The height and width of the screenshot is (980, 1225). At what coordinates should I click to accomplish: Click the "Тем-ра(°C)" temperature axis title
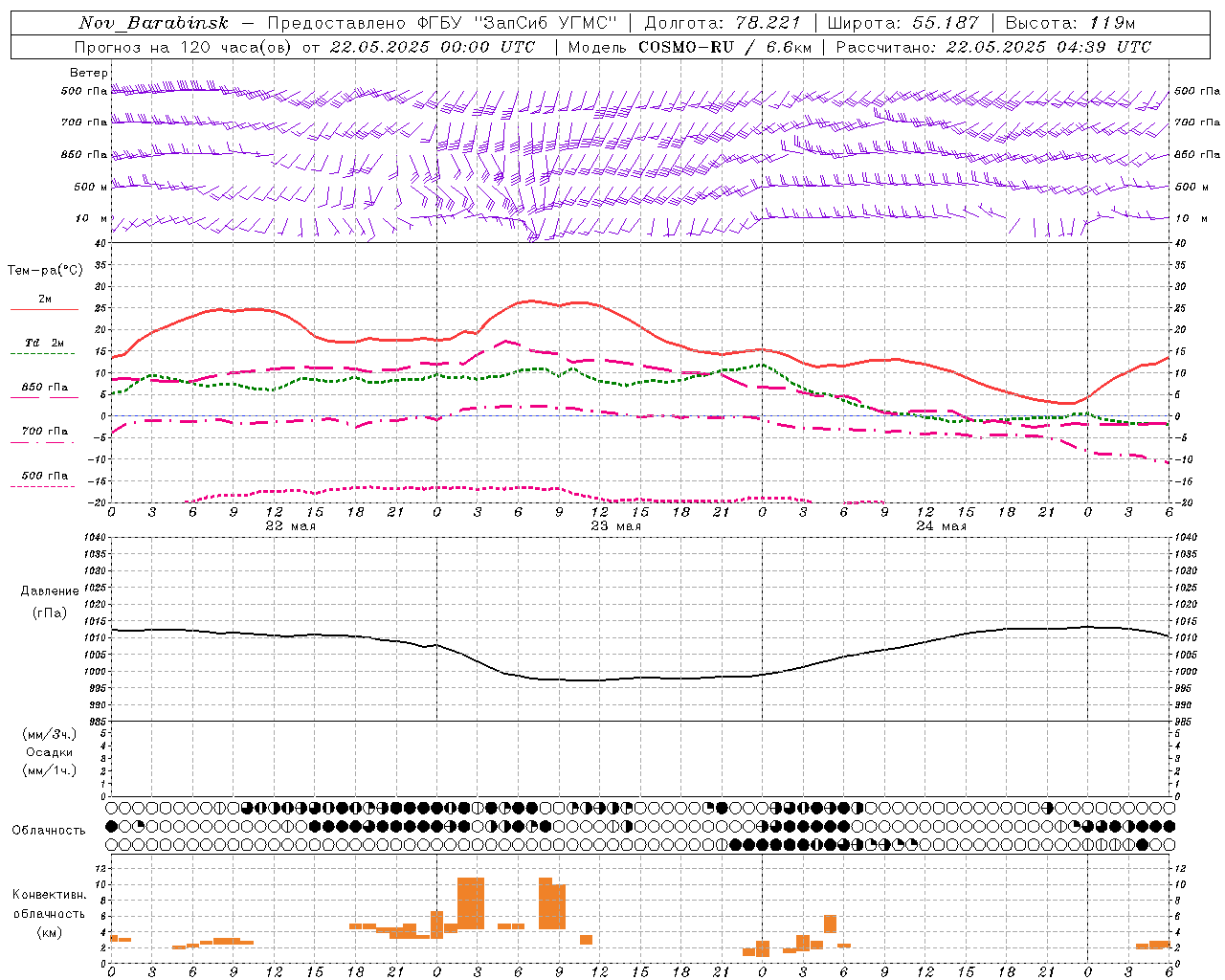(45, 271)
